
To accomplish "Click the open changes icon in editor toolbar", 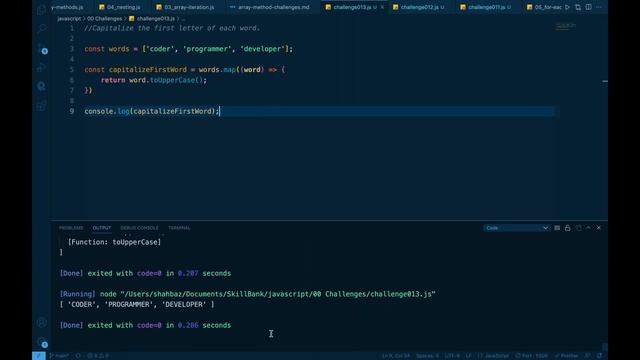I will 578,7.
